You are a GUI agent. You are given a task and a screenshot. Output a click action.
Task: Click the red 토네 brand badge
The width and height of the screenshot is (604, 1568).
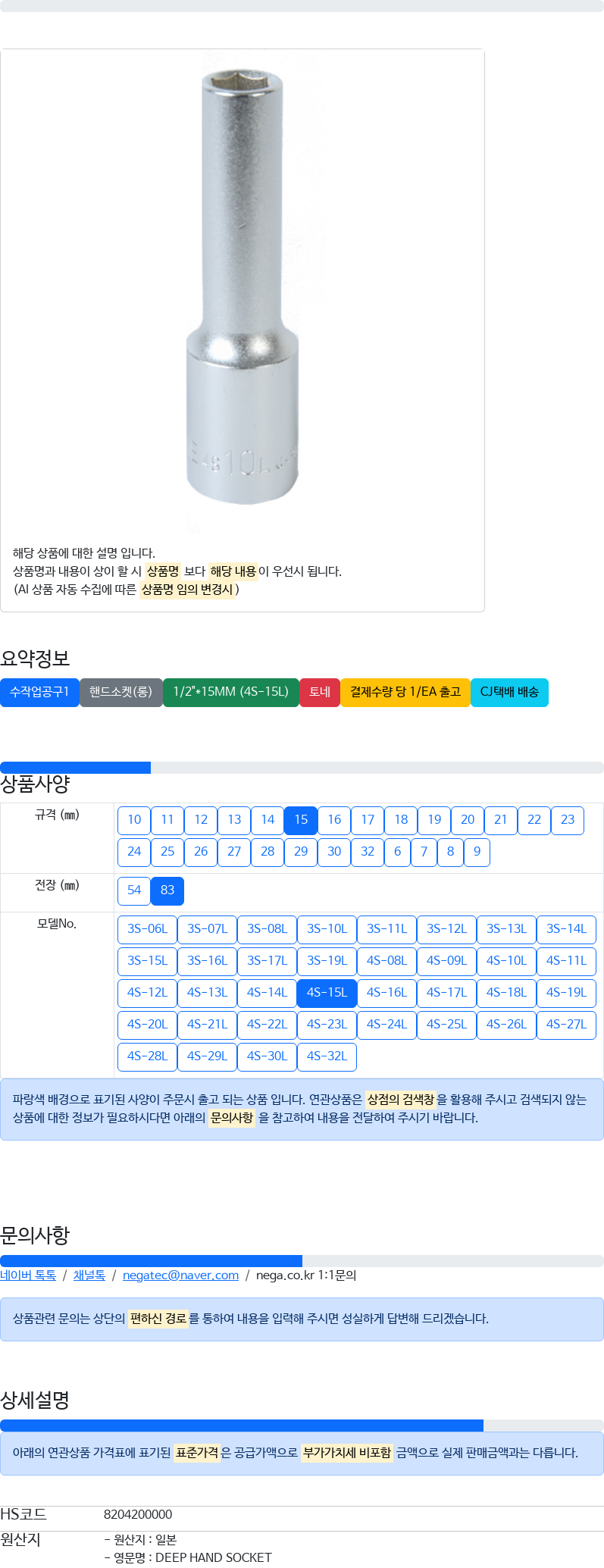tap(320, 692)
